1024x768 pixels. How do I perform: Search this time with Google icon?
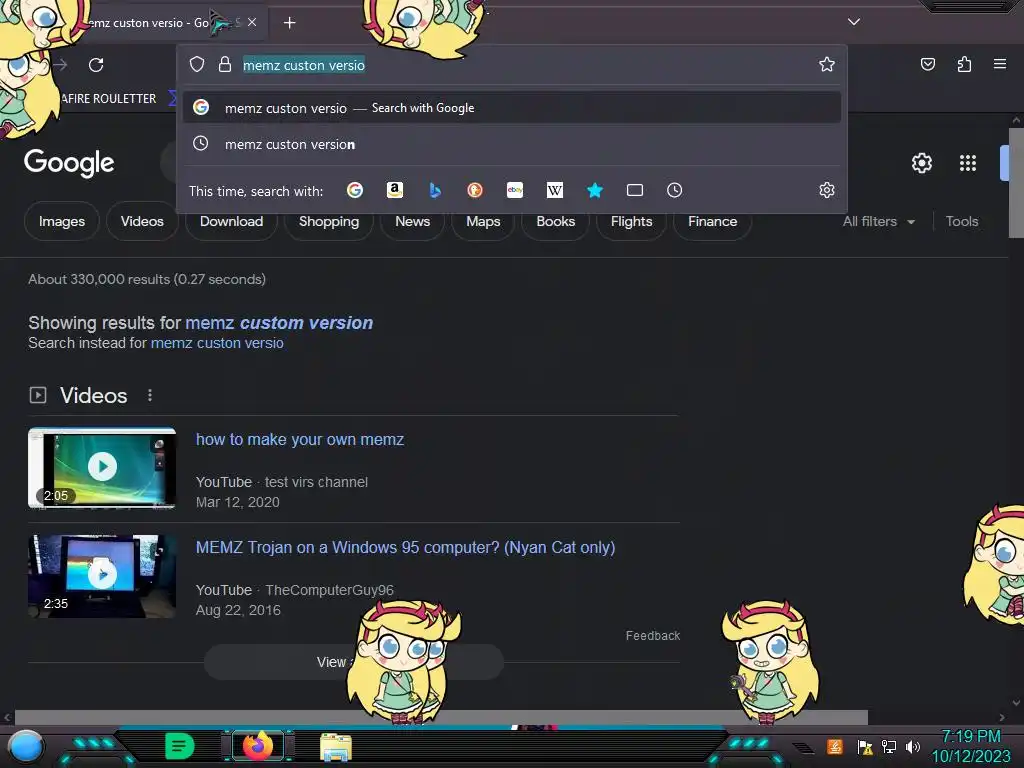tap(355, 190)
